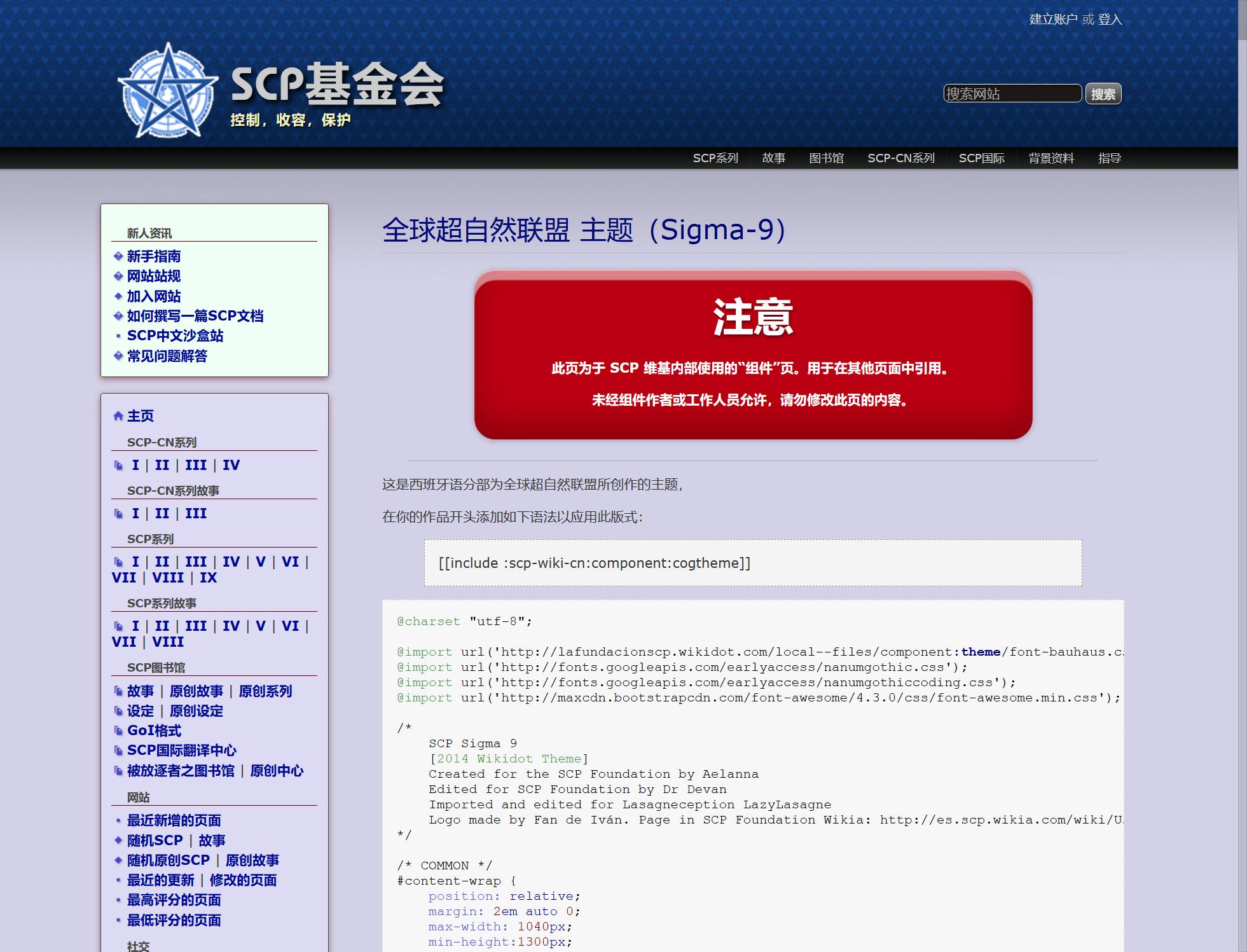This screenshot has width=1247, height=952.
Task: Open the SCP系列 top navigation menu
Action: [715, 158]
